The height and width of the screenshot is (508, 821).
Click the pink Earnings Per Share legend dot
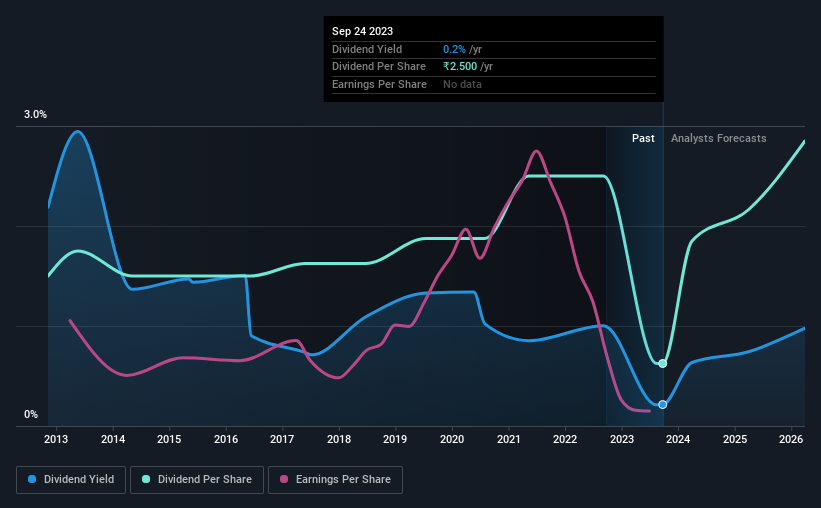(284, 479)
